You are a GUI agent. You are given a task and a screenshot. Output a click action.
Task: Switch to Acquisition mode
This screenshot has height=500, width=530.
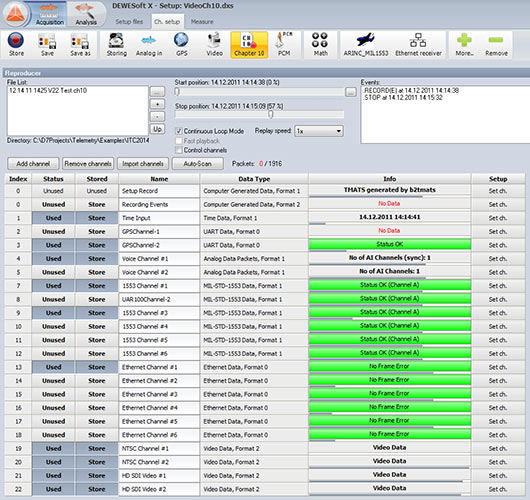point(49,14)
